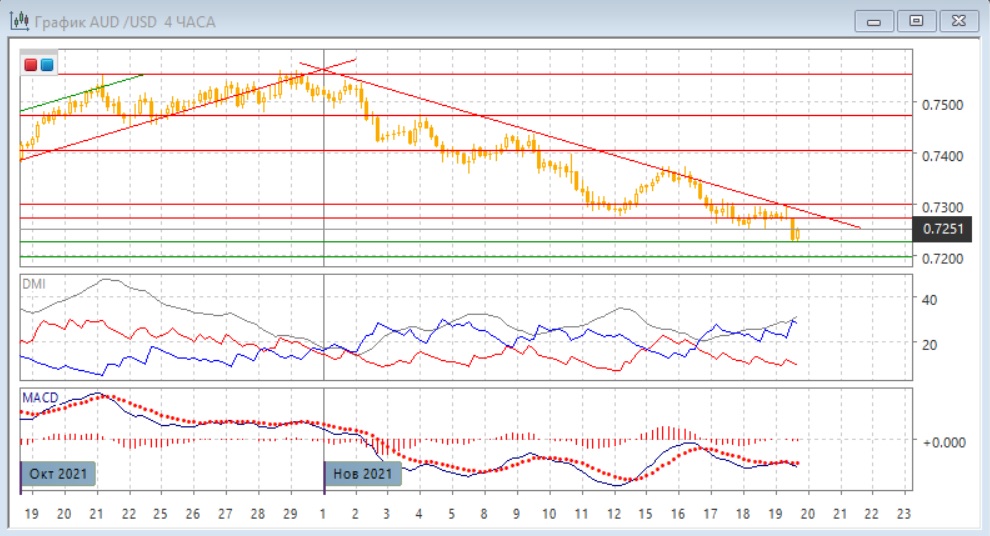
Task: Click date 29 on the time axis
Action: point(290,513)
